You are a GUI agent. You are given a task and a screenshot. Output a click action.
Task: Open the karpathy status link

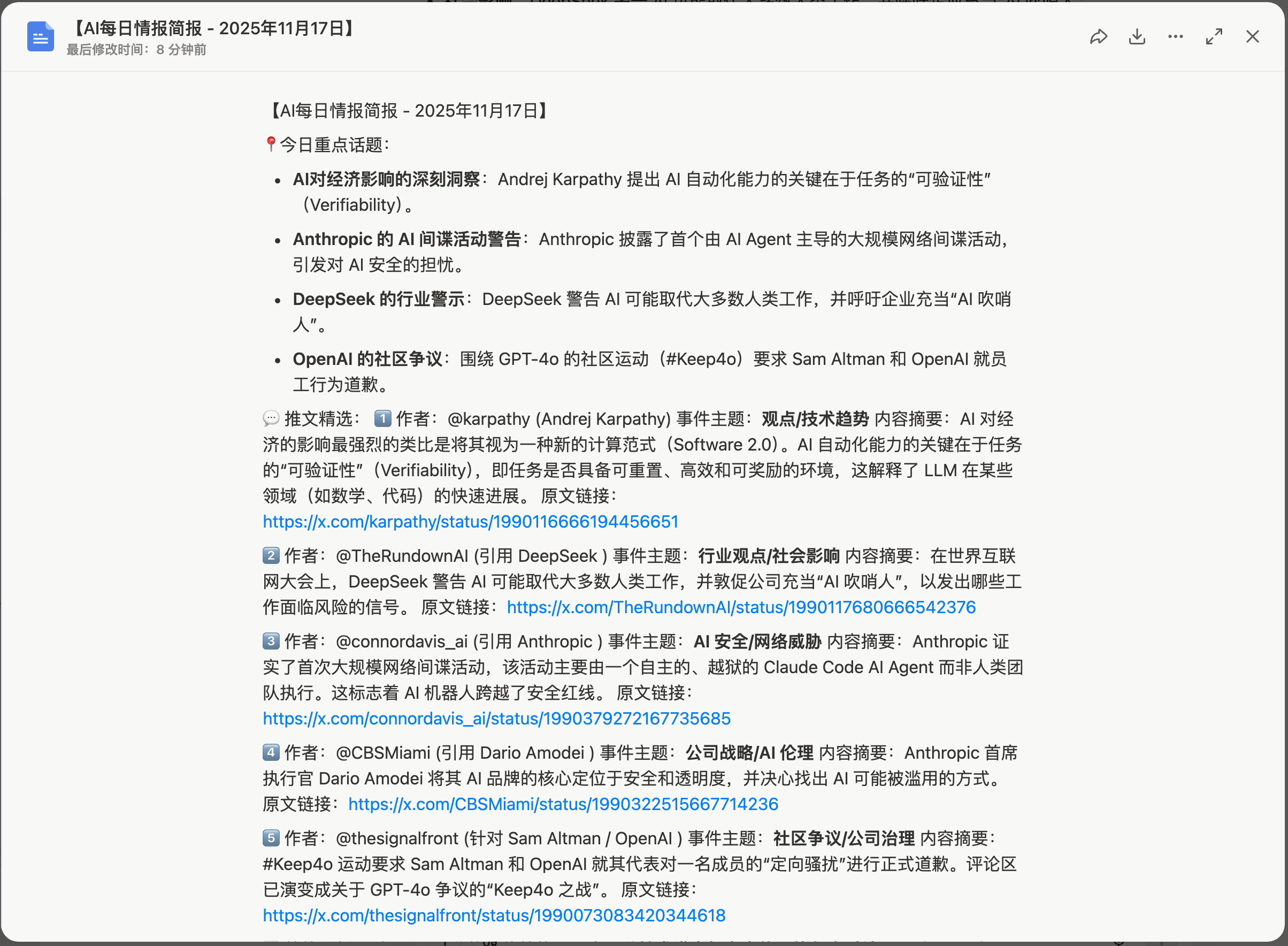pyautogui.click(x=470, y=522)
